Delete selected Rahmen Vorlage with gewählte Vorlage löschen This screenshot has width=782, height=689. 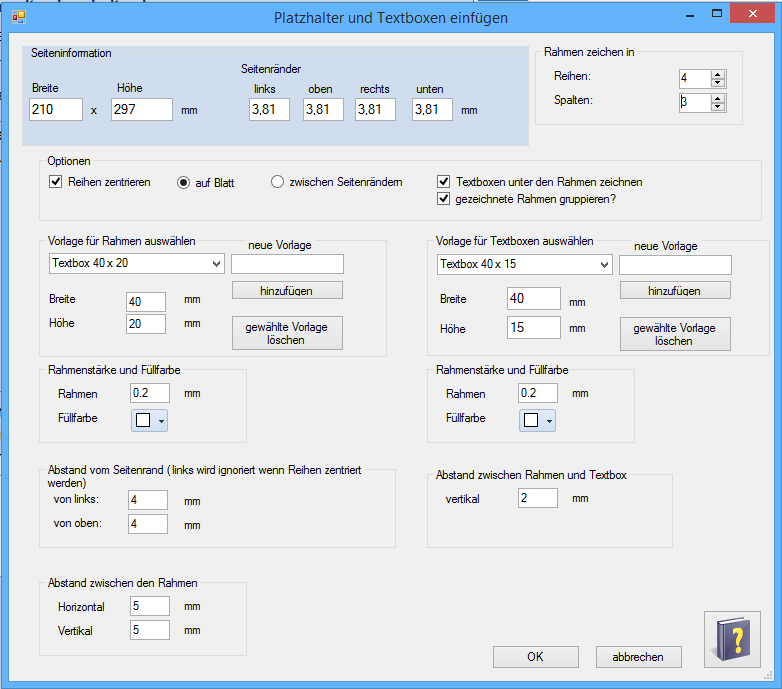(x=287, y=333)
